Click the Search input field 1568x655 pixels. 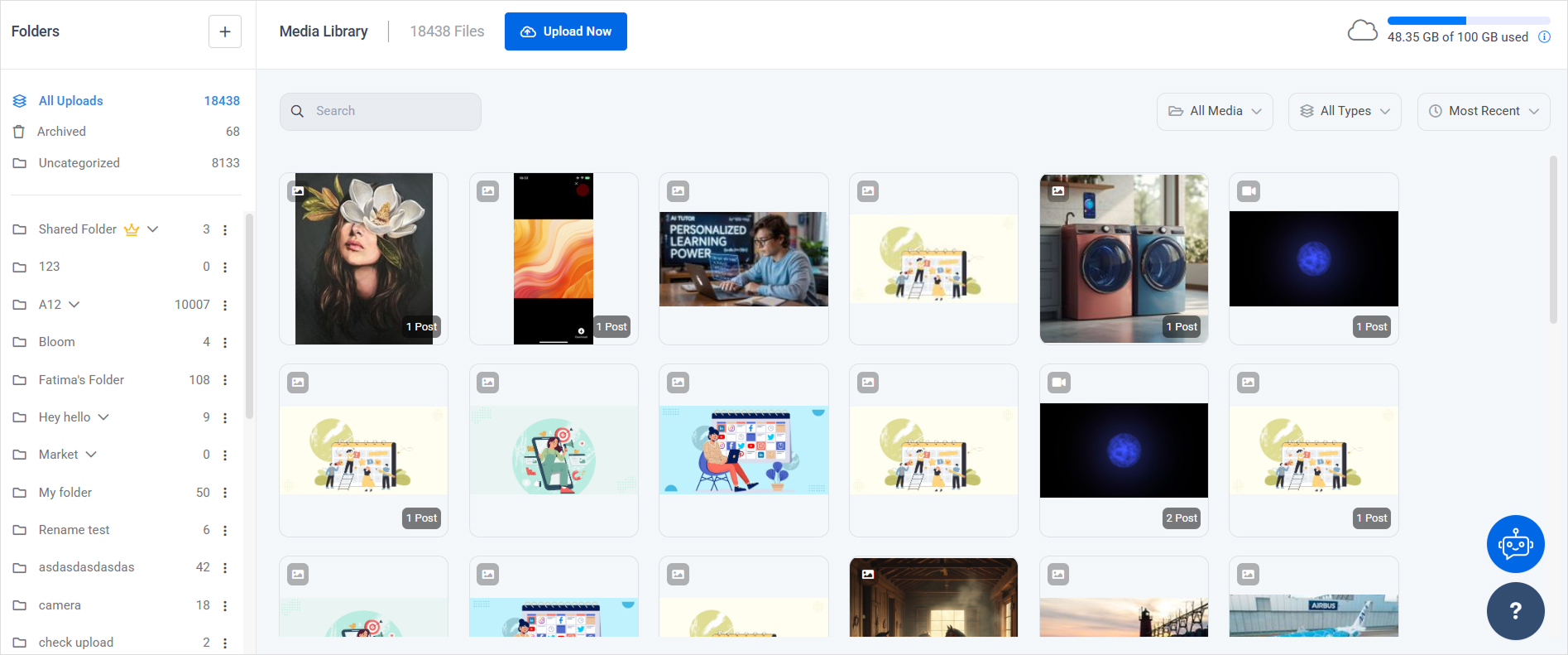pos(381,111)
